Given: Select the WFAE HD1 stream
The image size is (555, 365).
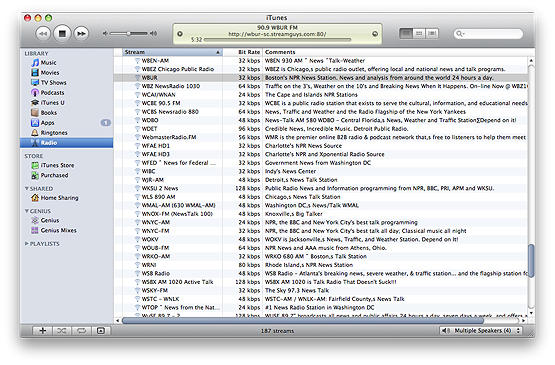Looking at the screenshot, I should click(320, 146).
